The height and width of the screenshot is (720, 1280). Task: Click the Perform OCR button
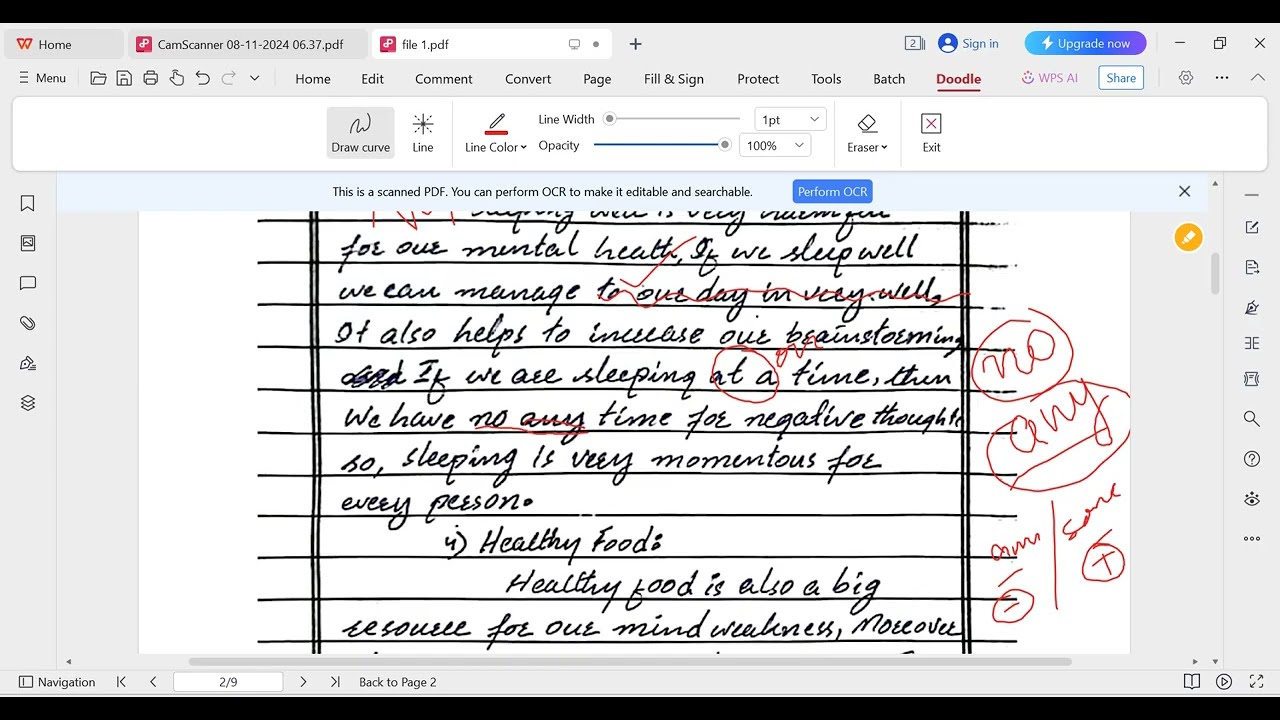(x=832, y=191)
